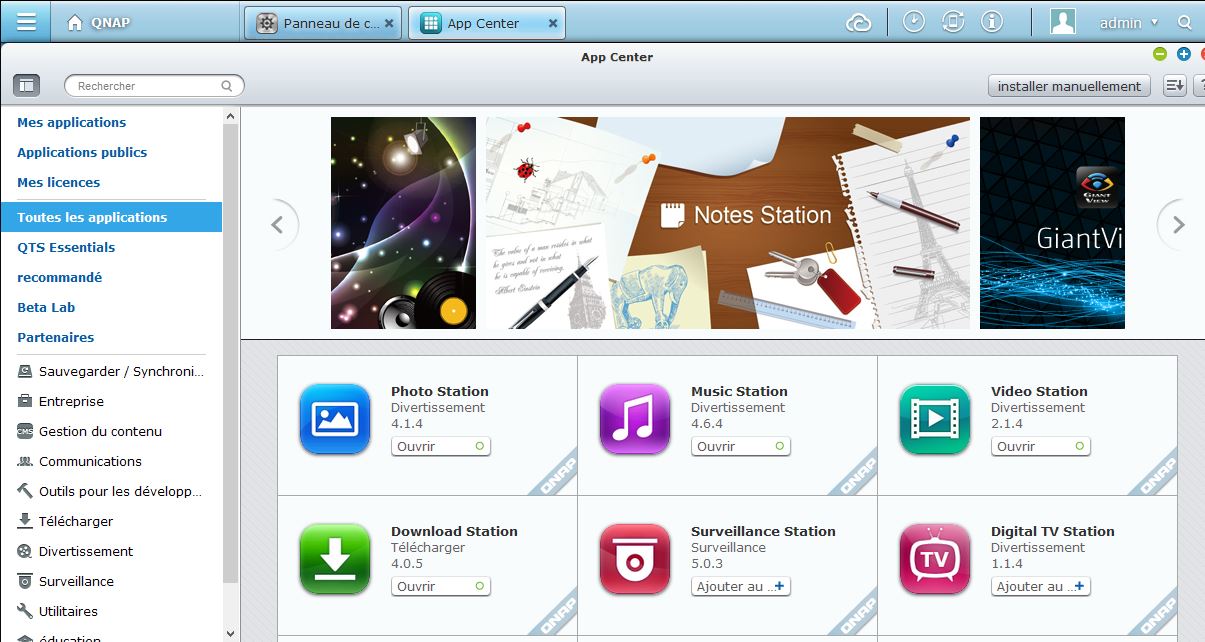Show next banner slide
Screen dimensions: 1205x642
point(1178,225)
